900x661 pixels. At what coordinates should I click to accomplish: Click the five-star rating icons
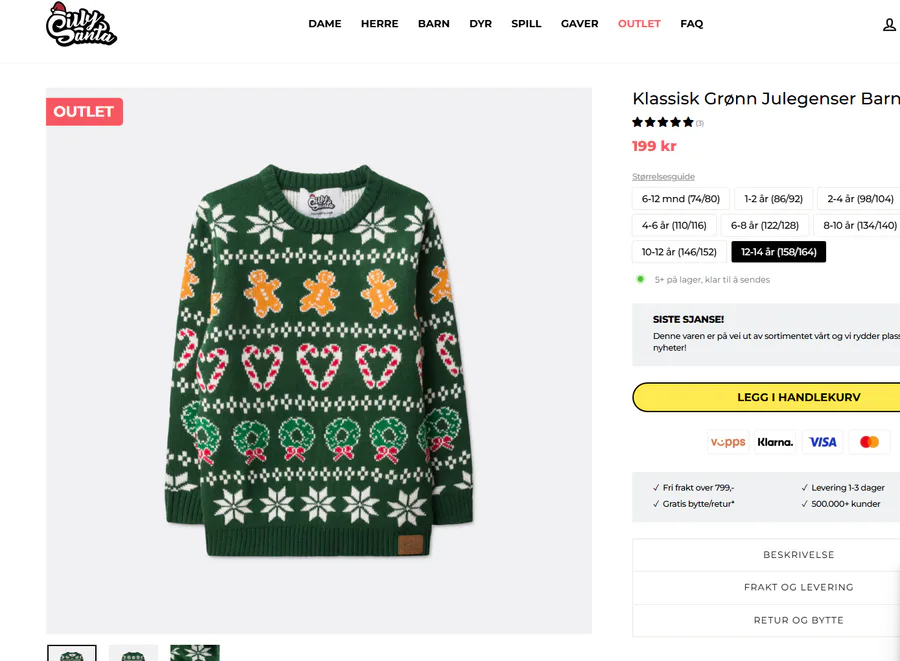(x=662, y=123)
